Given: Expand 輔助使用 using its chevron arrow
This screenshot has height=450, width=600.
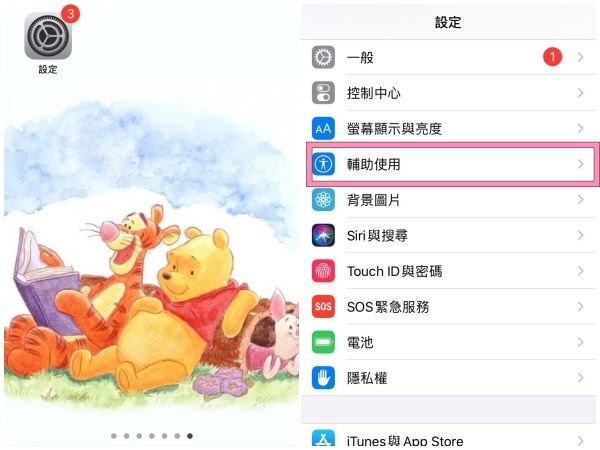Looking at the screenshot, I should point(580,164).
